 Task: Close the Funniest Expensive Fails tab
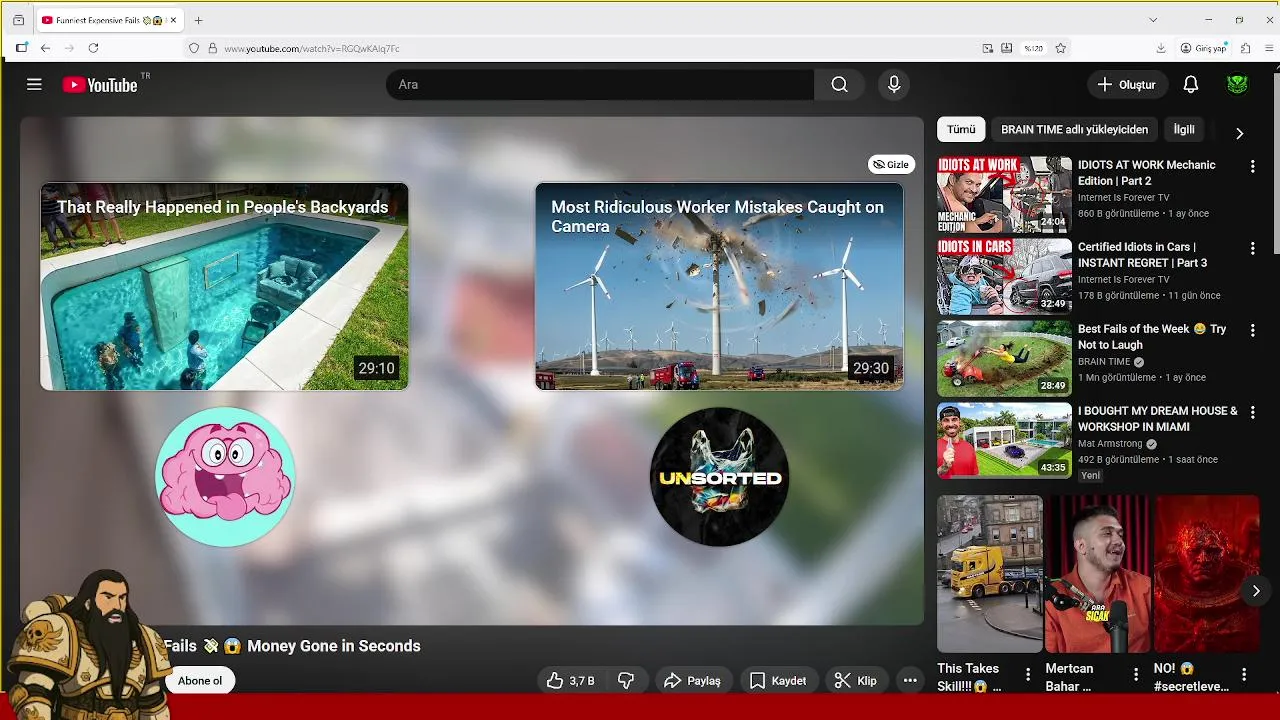click(173, 20)
